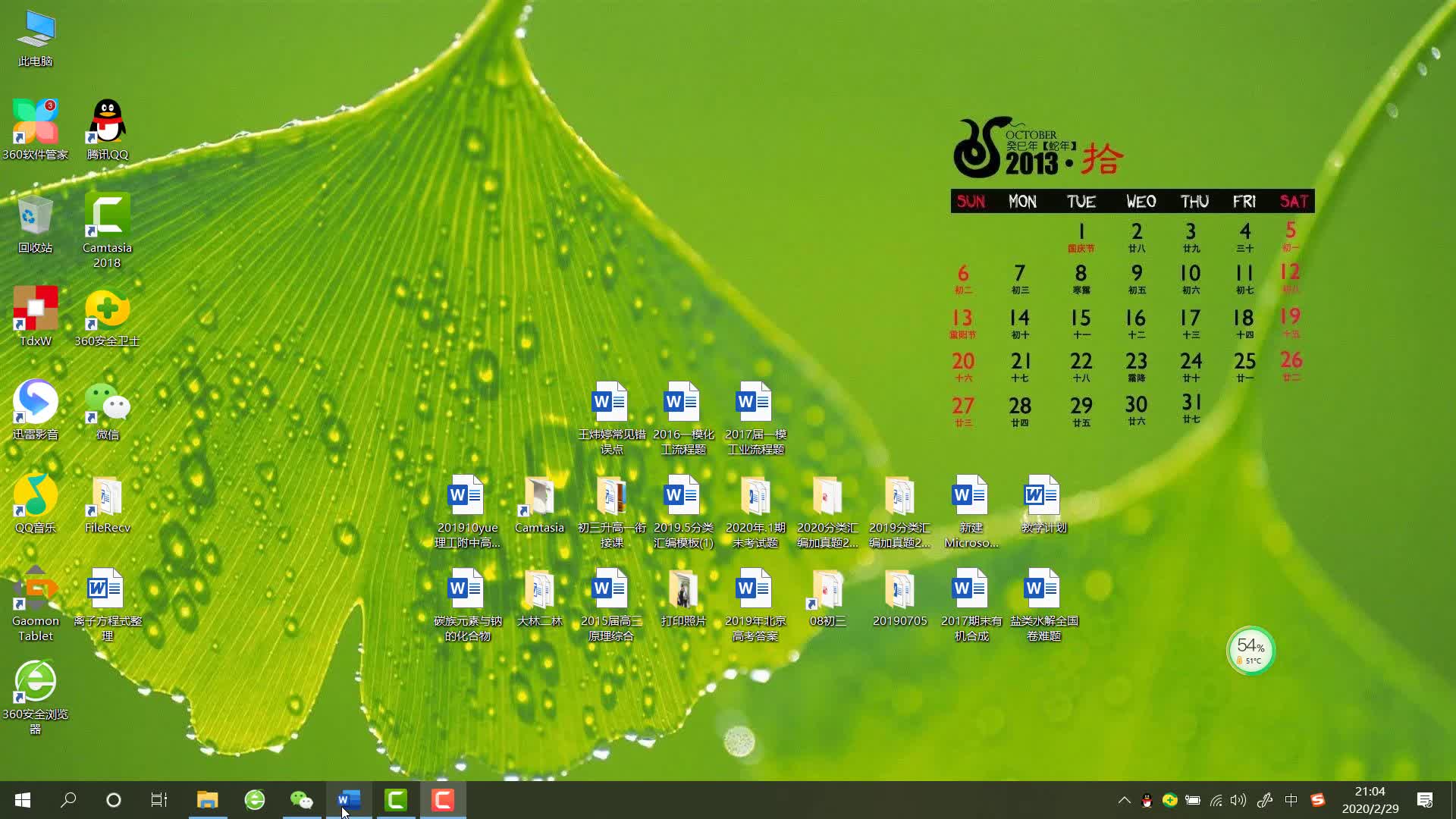Select the 新建 Microso... Word document

click(972, 511)
